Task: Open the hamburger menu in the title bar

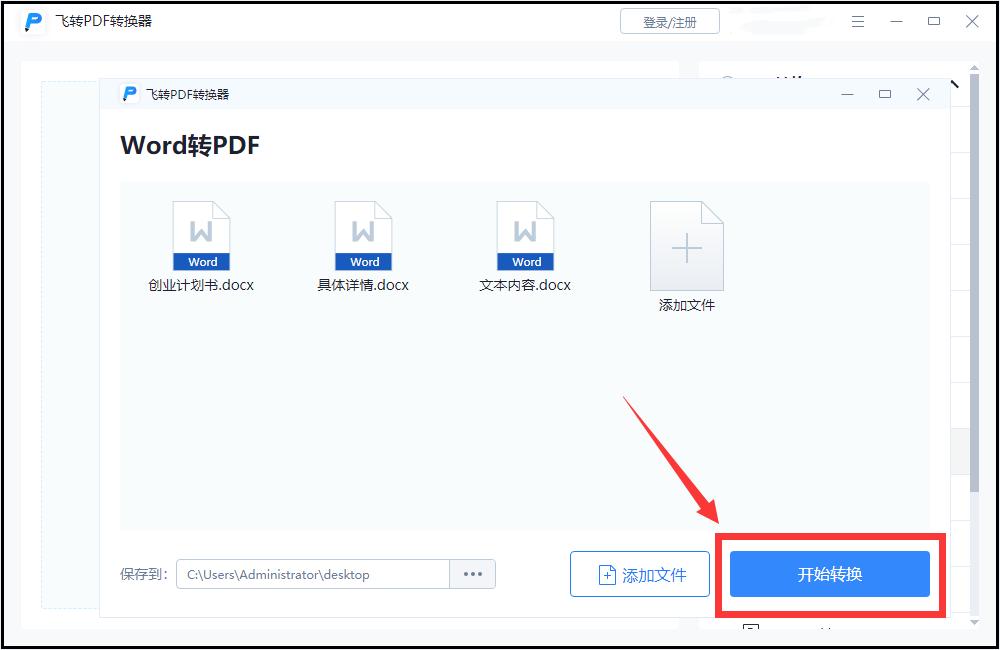Action: [x=857, y=21]
